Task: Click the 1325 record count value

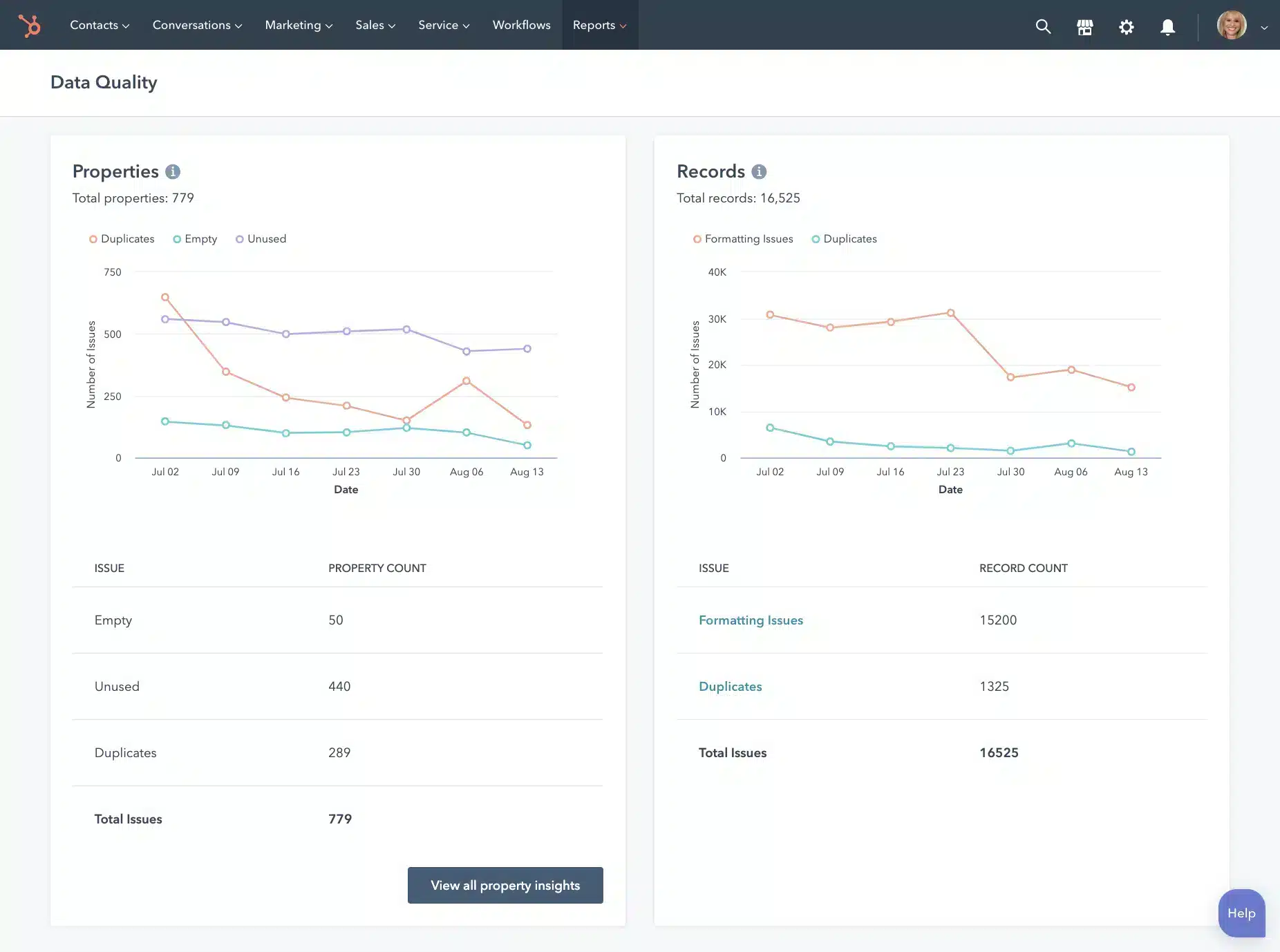Action: (994, 687)
